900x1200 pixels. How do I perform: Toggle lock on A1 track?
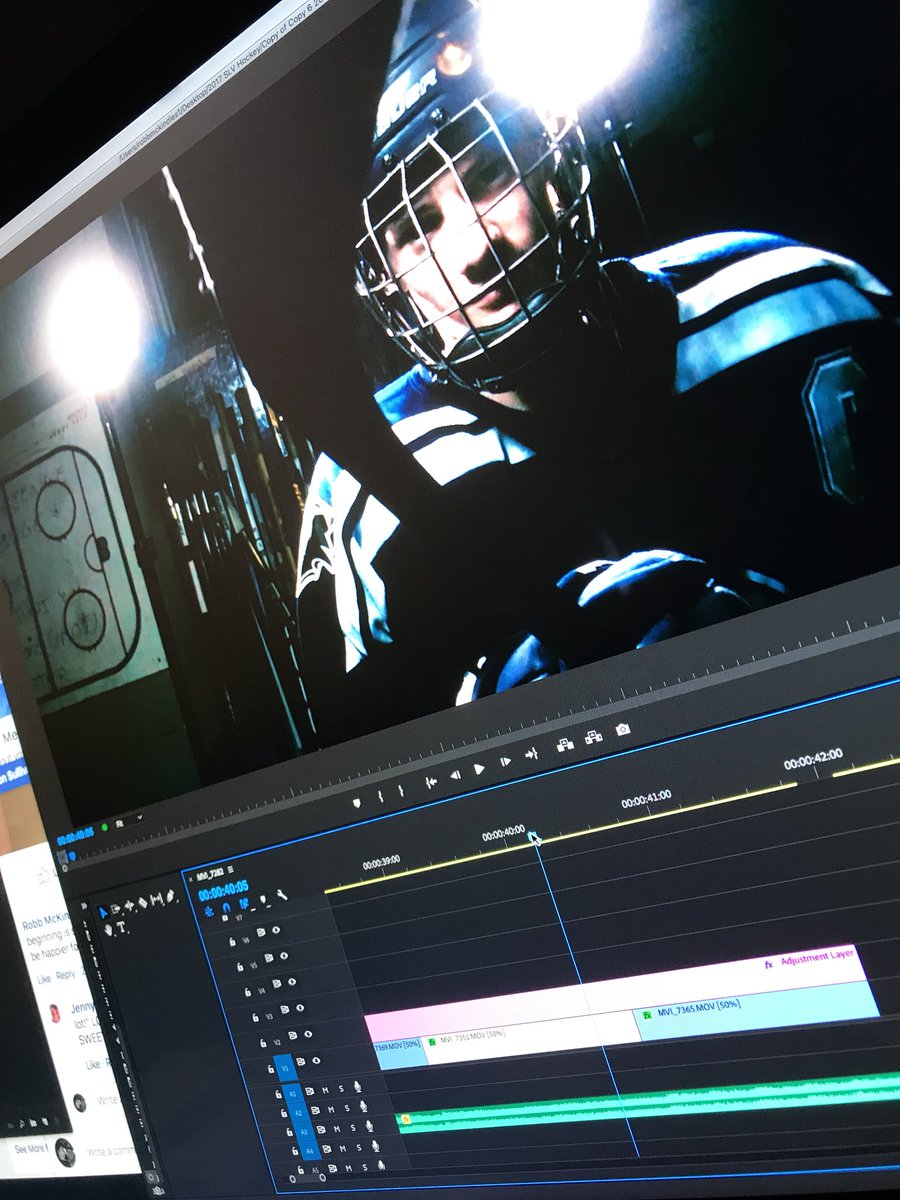(x=278, y=1094)
